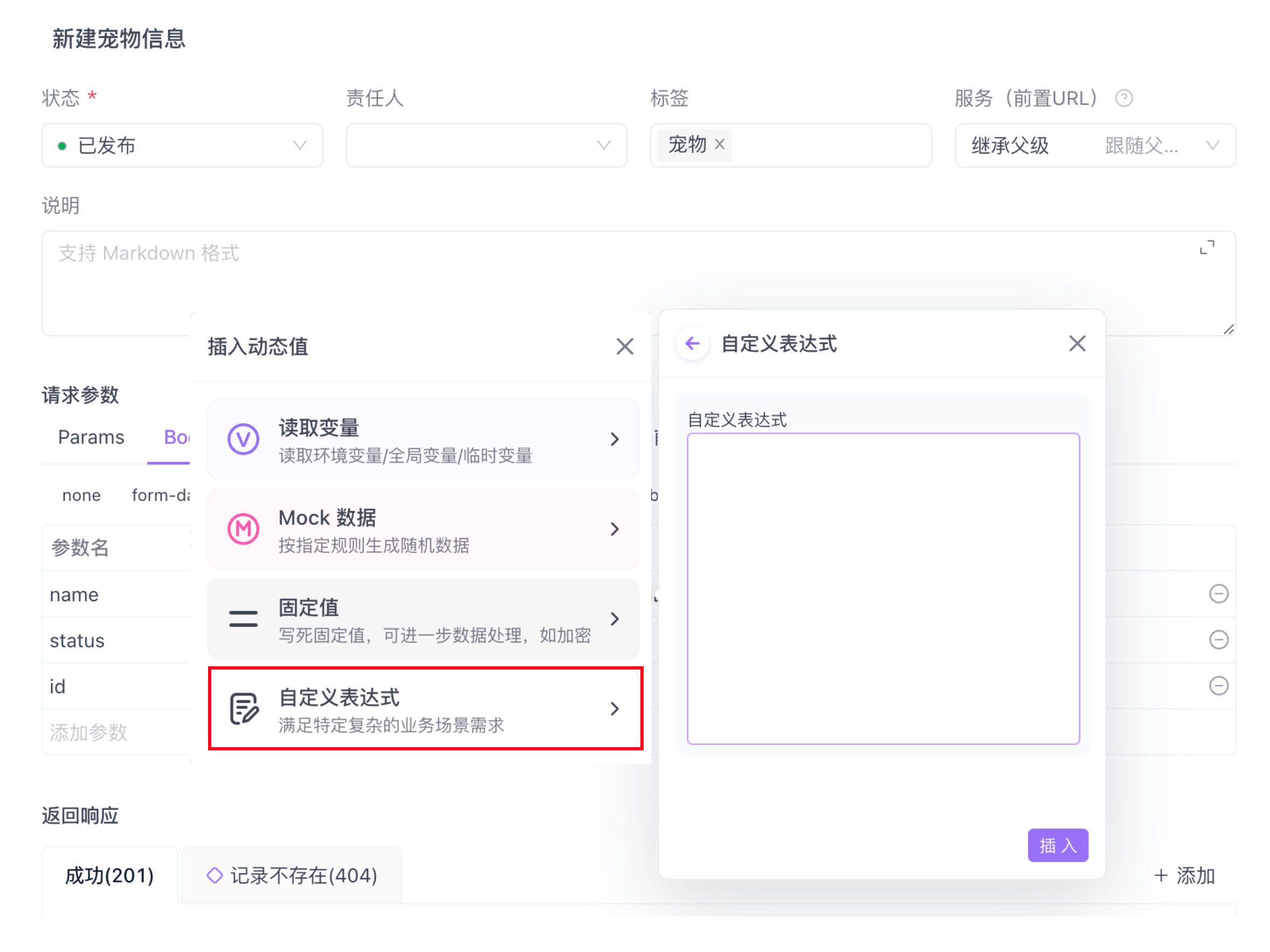Click the expand icon in description textarea
1270x952 pixels.
(1207, 247)
